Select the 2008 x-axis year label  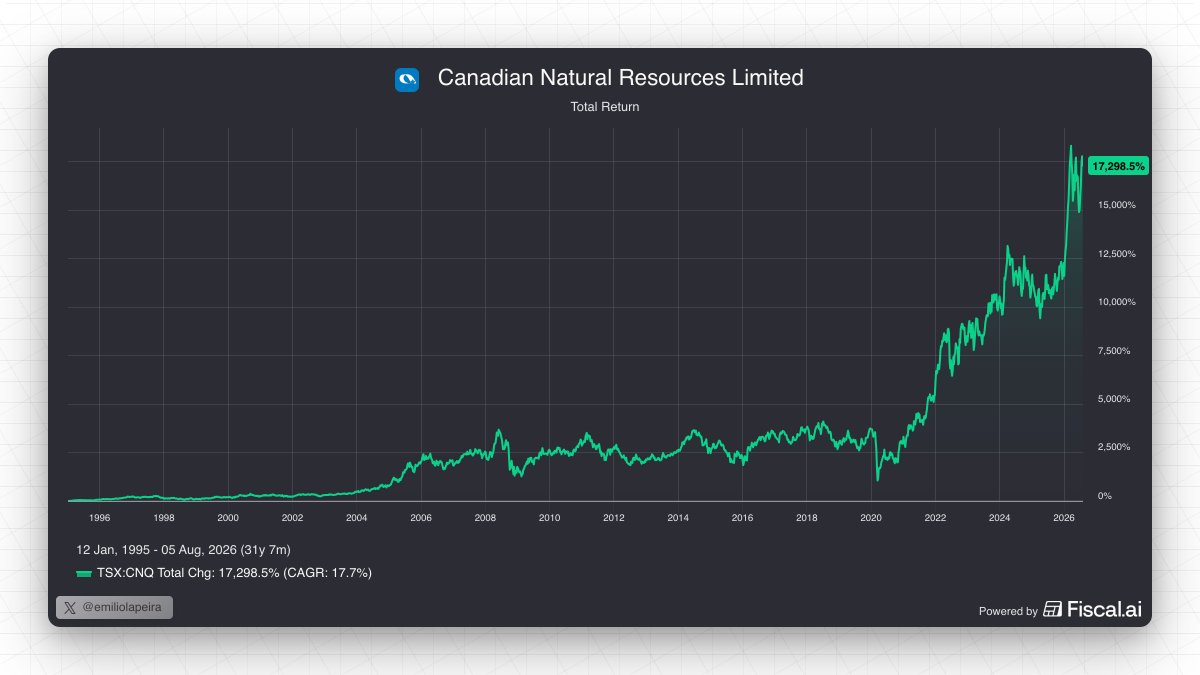click(x=485, y=518)
